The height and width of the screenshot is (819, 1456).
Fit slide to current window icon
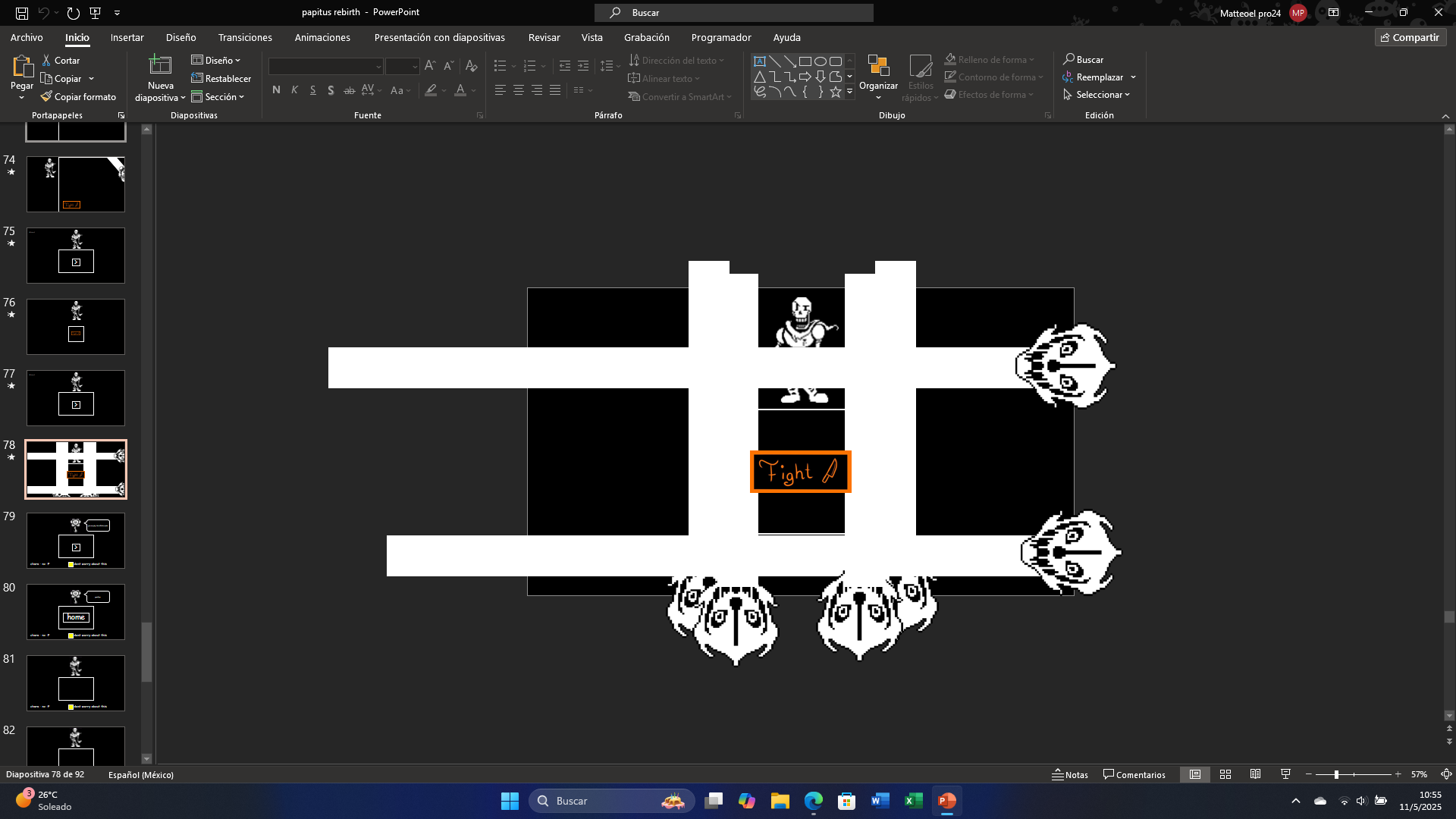(x=1446, y=774)
